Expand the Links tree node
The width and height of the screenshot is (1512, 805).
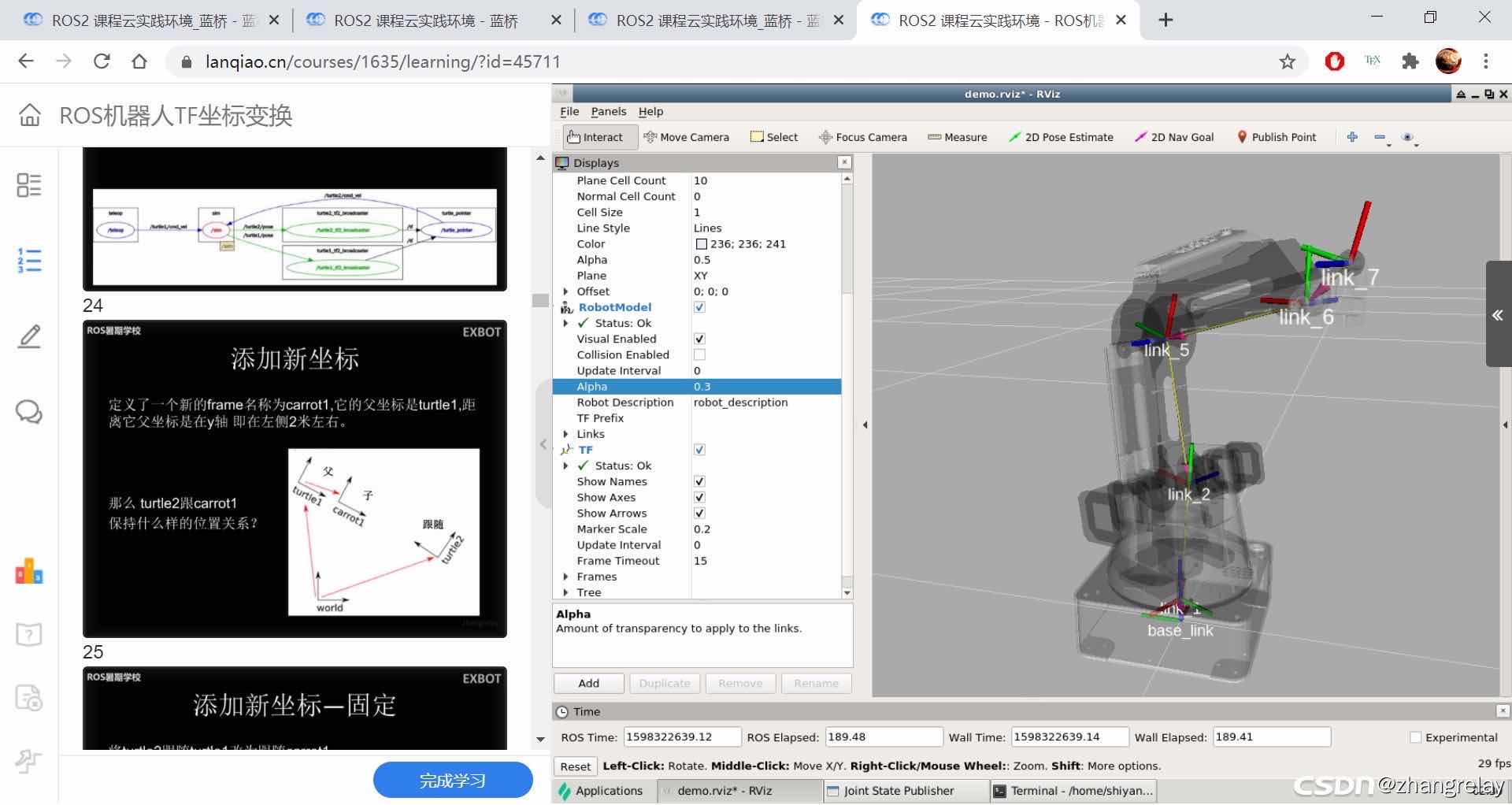pos(565,434)
